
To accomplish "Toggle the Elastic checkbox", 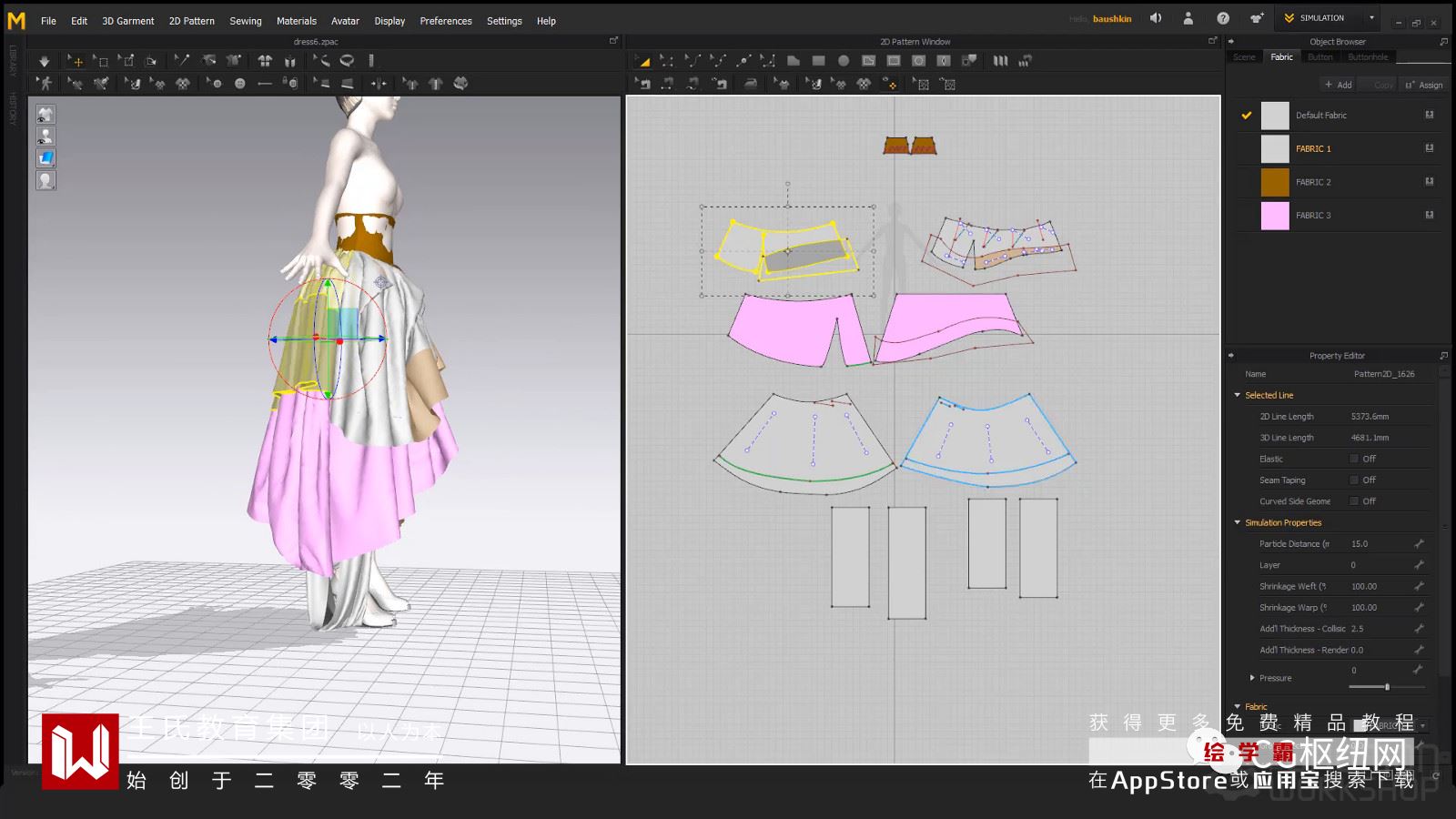I will coord(1354,459).
